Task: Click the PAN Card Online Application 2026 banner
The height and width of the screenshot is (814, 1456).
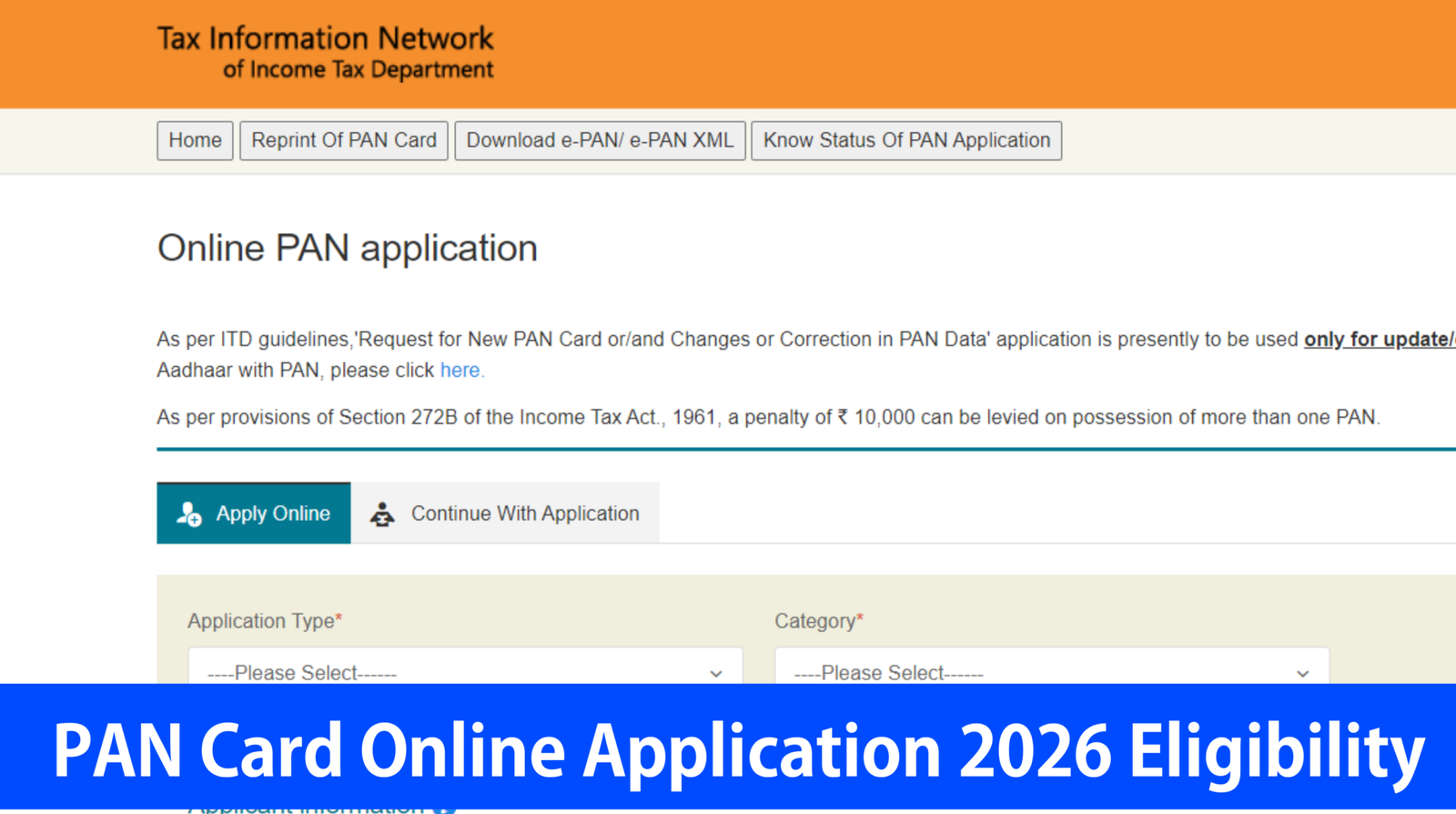Action: (x=728, y=748)
